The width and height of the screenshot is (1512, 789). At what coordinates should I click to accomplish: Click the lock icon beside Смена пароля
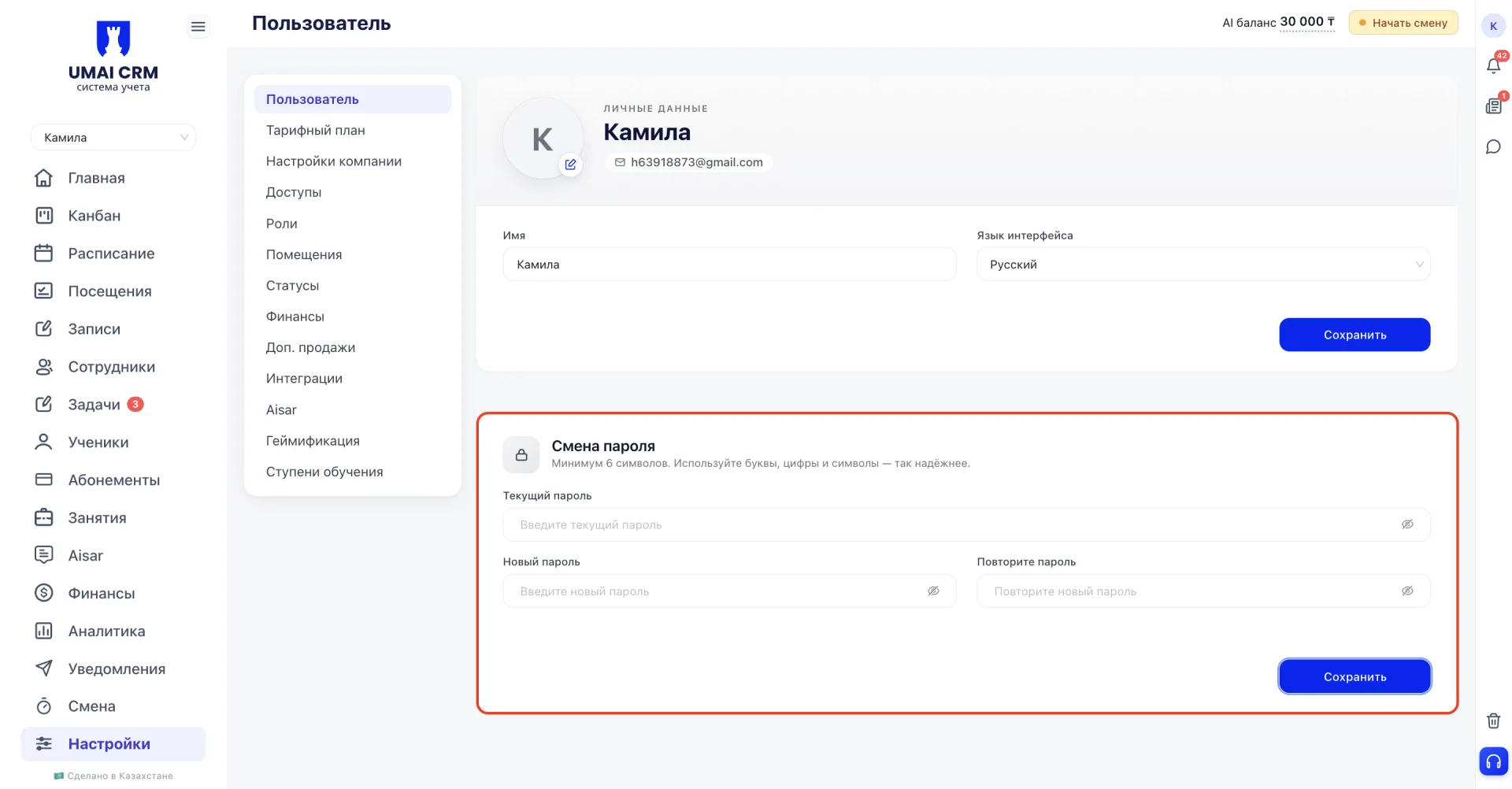click(521, 455)
